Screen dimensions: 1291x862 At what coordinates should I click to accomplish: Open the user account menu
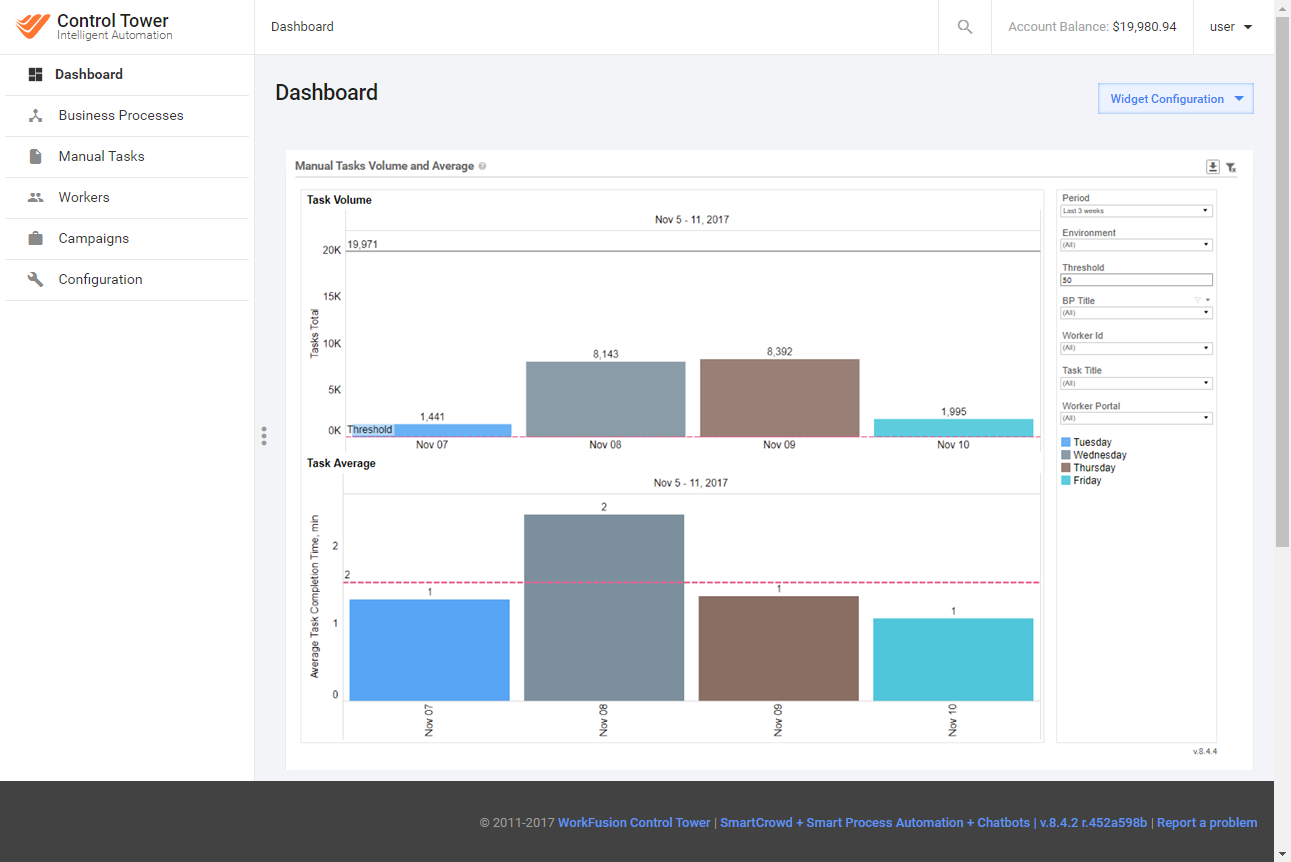(x=1231, y=27)
